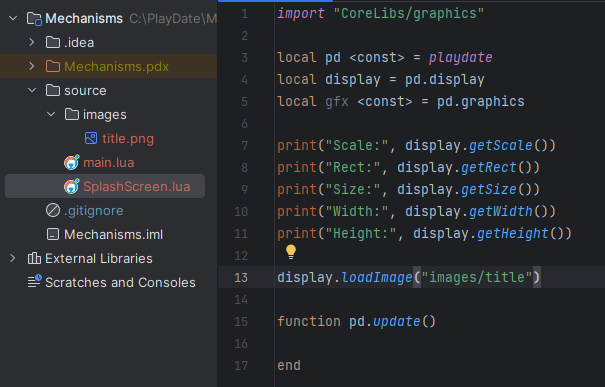
Task: Click getSize method call
Action: (488, 189)
